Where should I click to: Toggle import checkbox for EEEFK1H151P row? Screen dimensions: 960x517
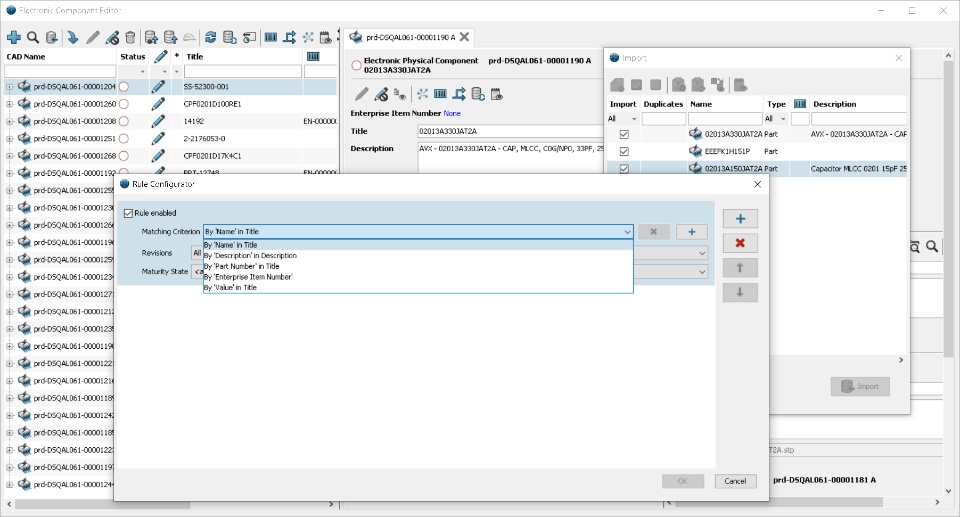point(624,151)
